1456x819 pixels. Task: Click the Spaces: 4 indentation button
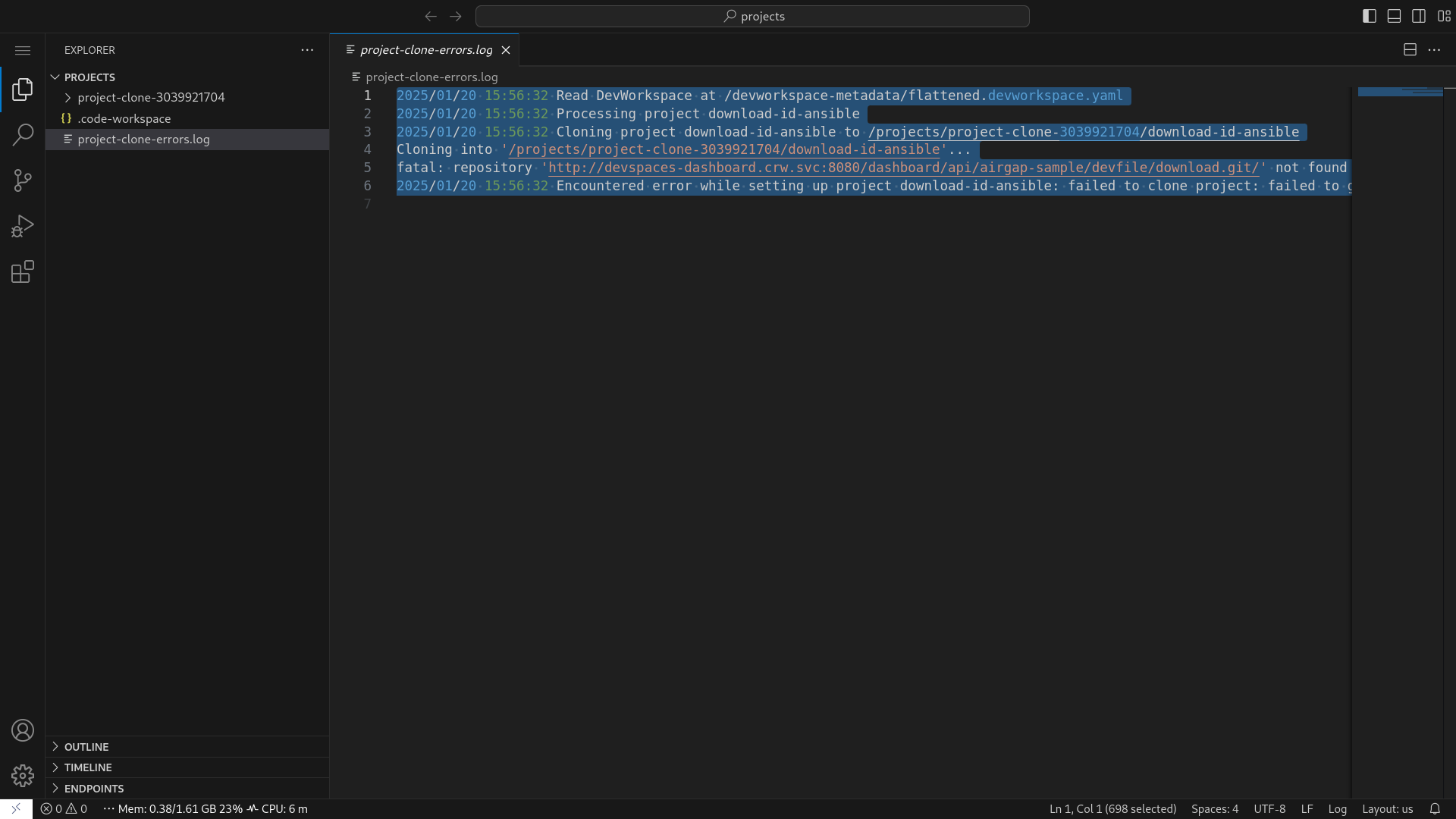(x=1214, y=808)
